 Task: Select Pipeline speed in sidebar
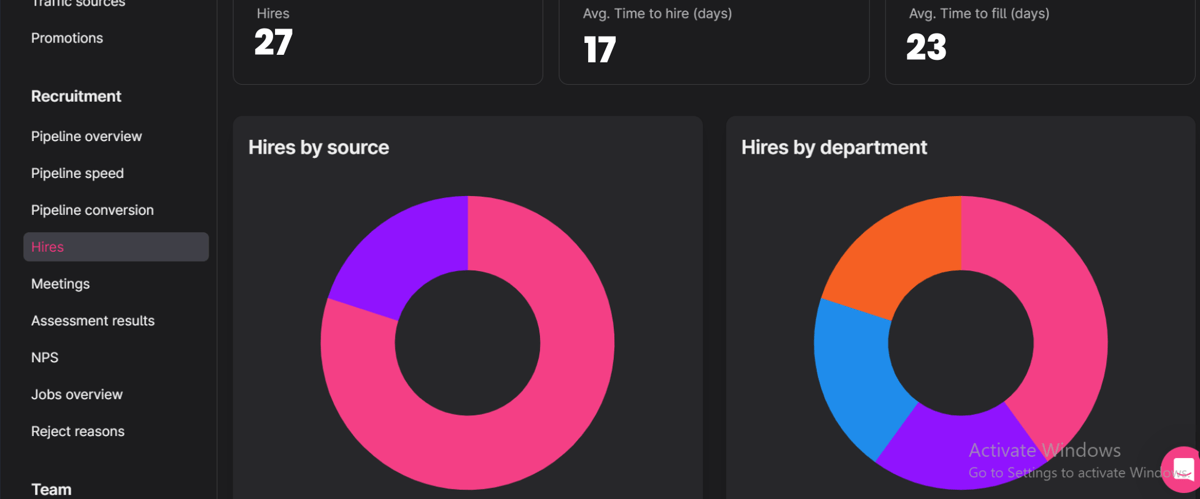[77, 173]
